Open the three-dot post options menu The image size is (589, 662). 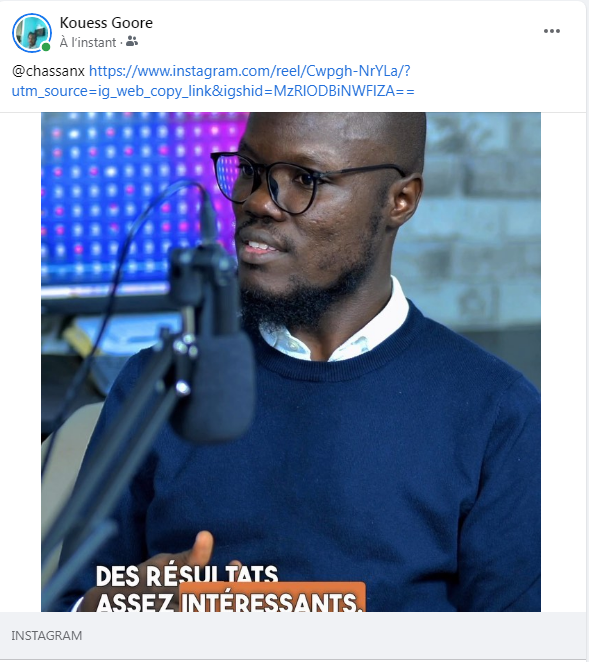click(551, 31)
